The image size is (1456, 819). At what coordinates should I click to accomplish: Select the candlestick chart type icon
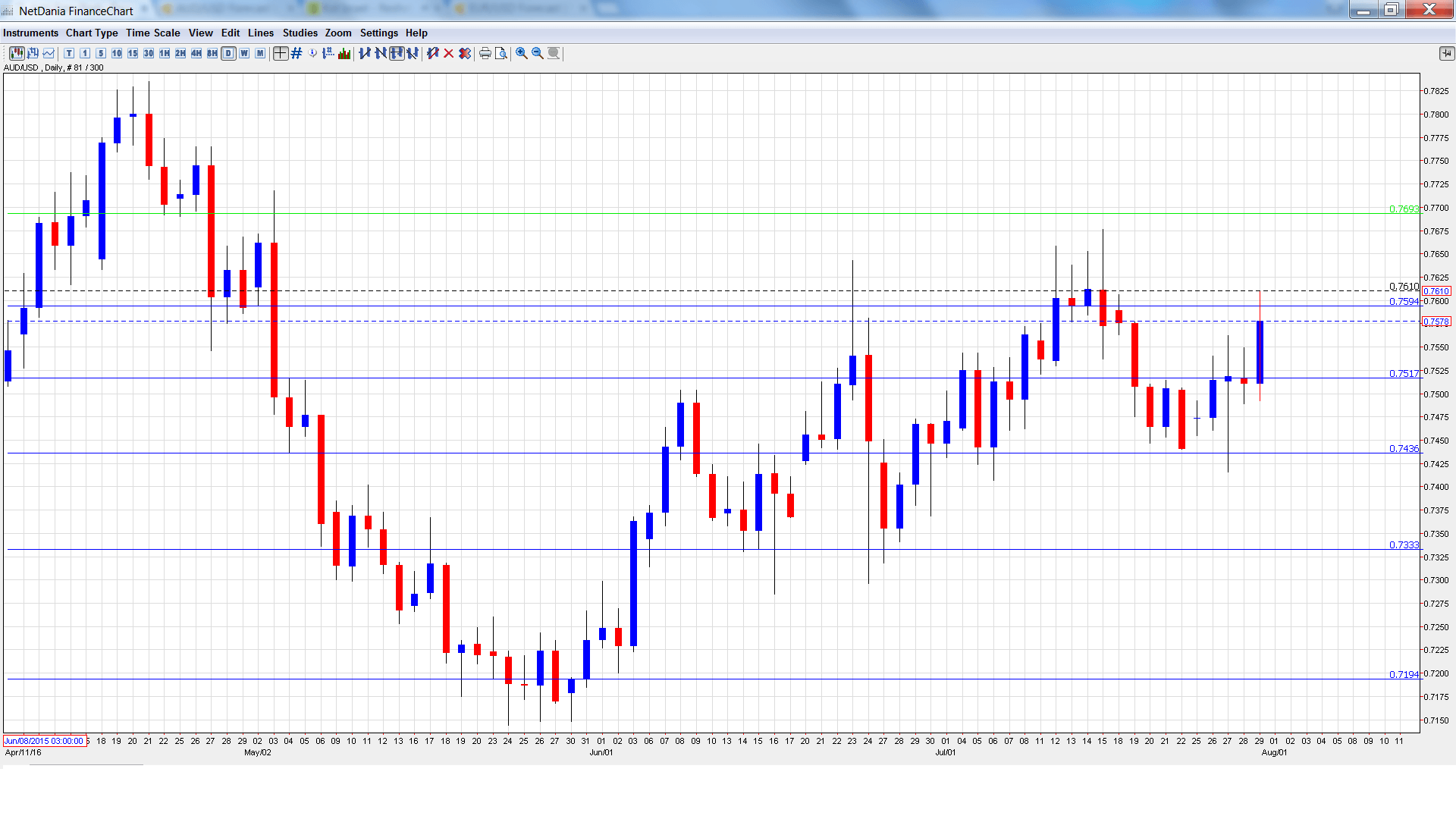[17, 53]
